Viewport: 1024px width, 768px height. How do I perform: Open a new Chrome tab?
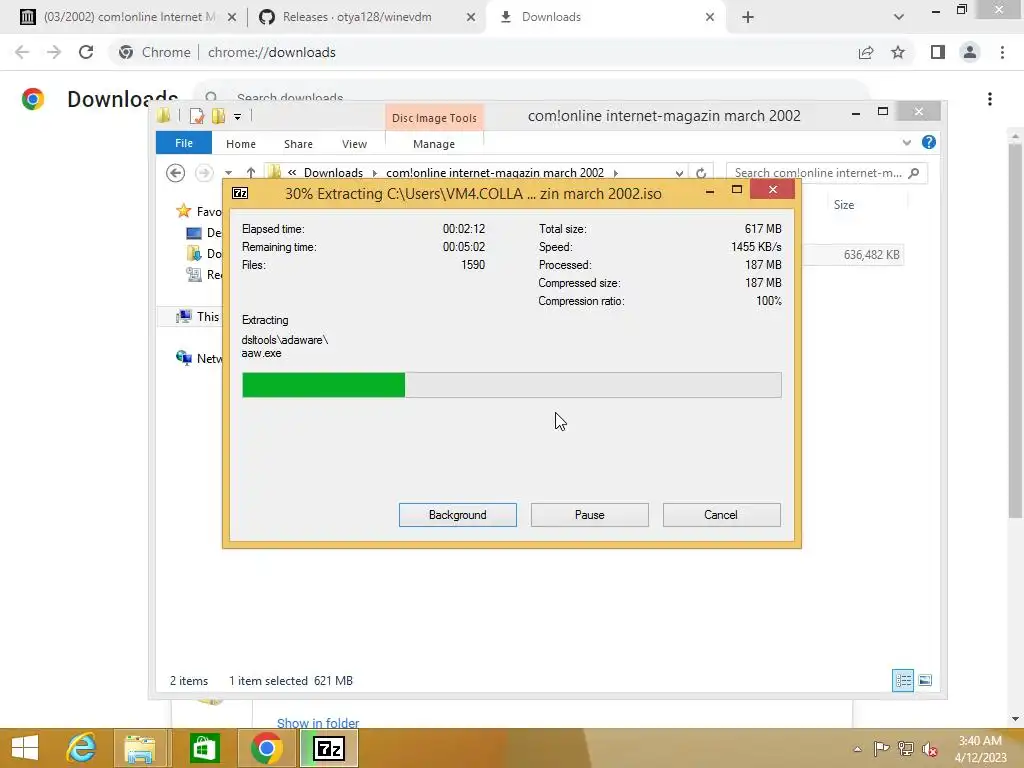(748, 17)
